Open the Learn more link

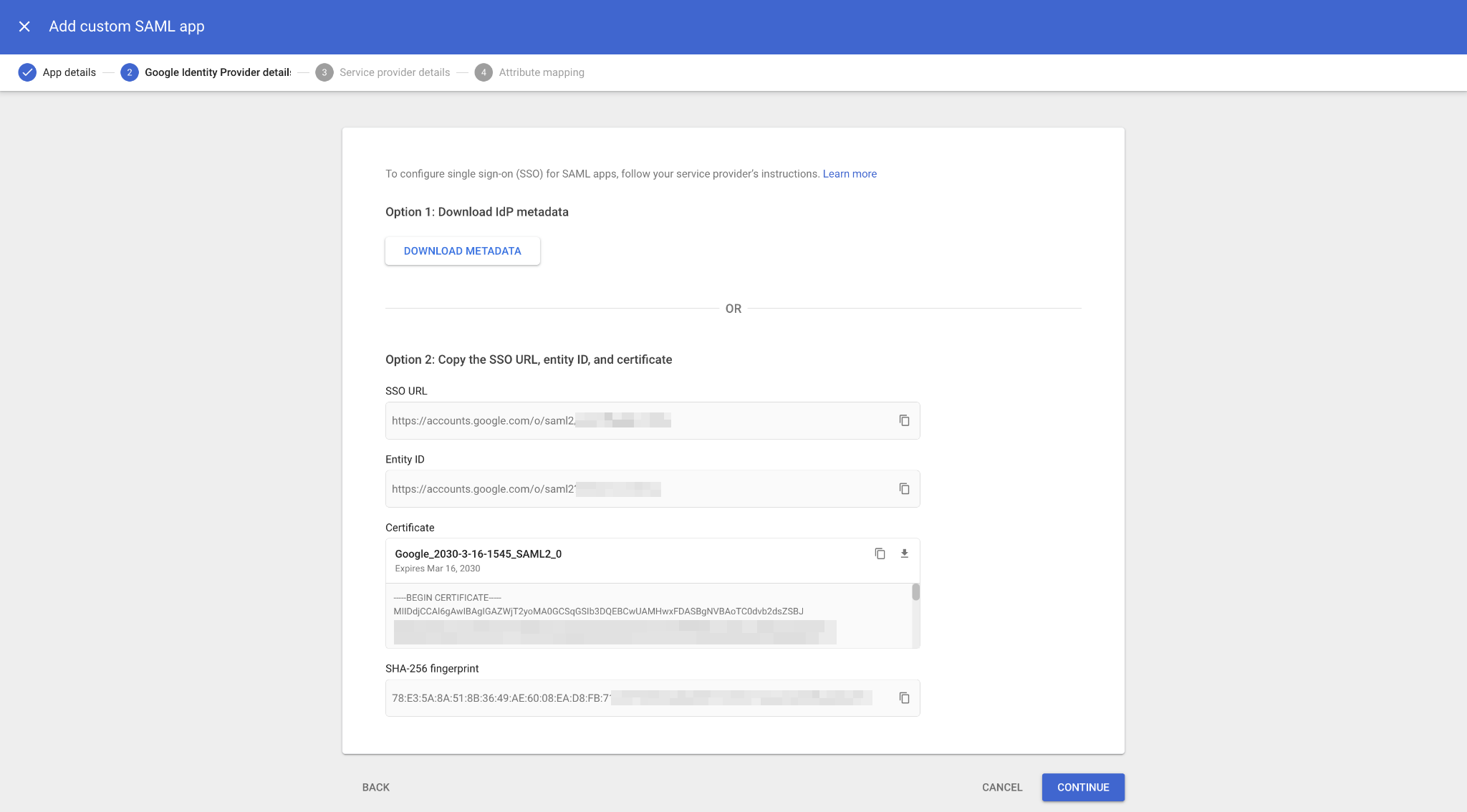[850, 173]
